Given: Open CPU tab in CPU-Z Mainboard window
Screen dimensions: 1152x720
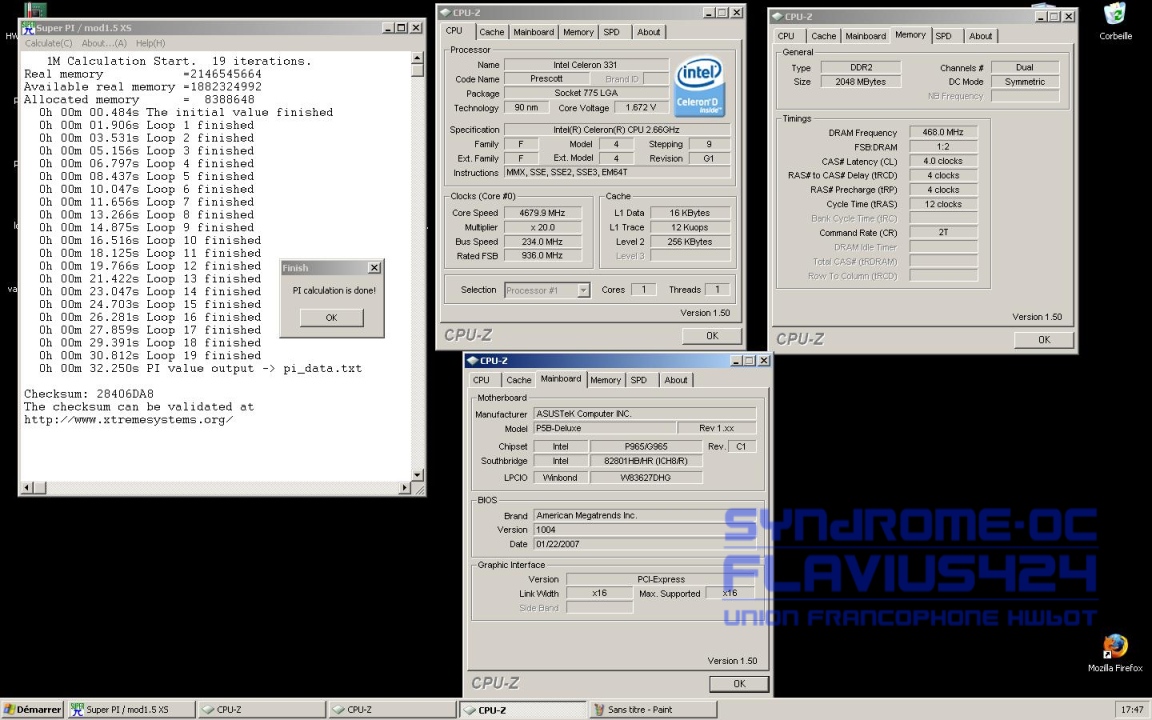Looking at the screenshot, I should (x=481, y=380).
